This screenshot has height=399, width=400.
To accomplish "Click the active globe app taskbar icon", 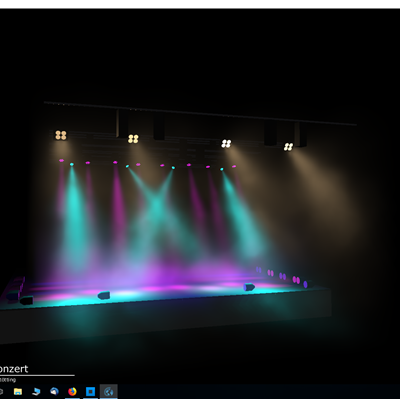I will click(109, 391).
